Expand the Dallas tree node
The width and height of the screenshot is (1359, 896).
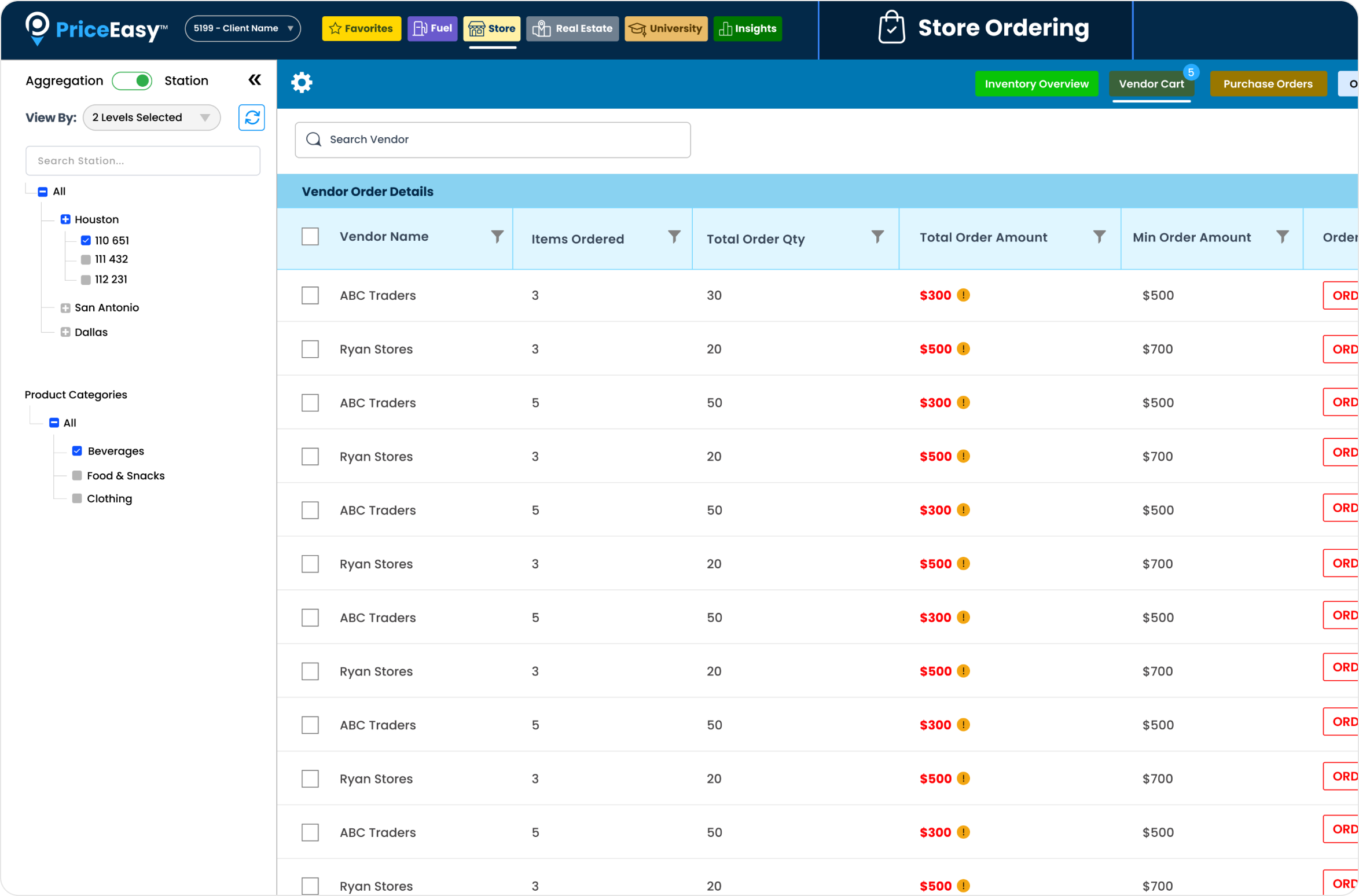click(x=65, y=332)
